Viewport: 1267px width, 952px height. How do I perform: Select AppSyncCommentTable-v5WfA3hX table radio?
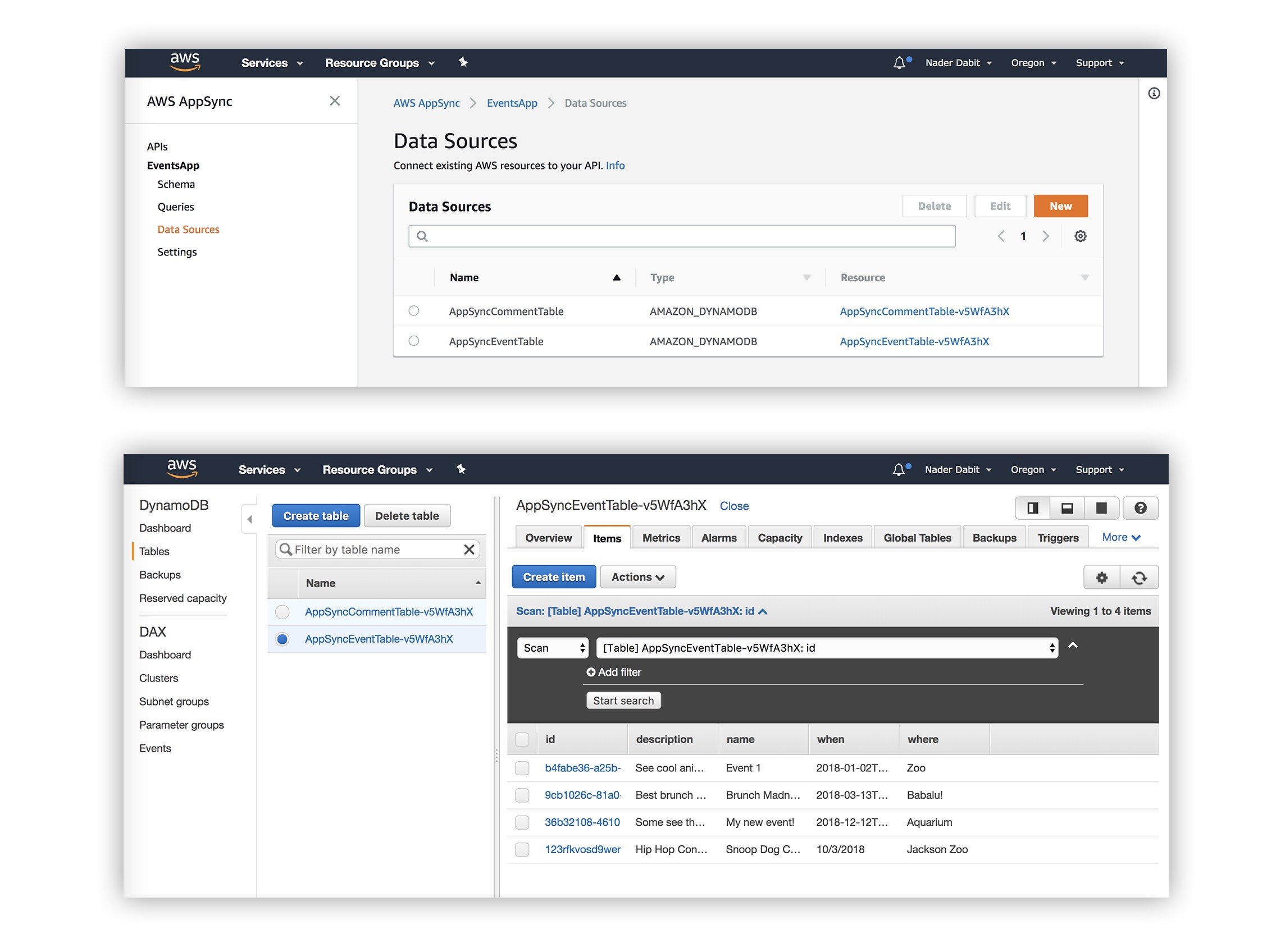coord(282,612)
